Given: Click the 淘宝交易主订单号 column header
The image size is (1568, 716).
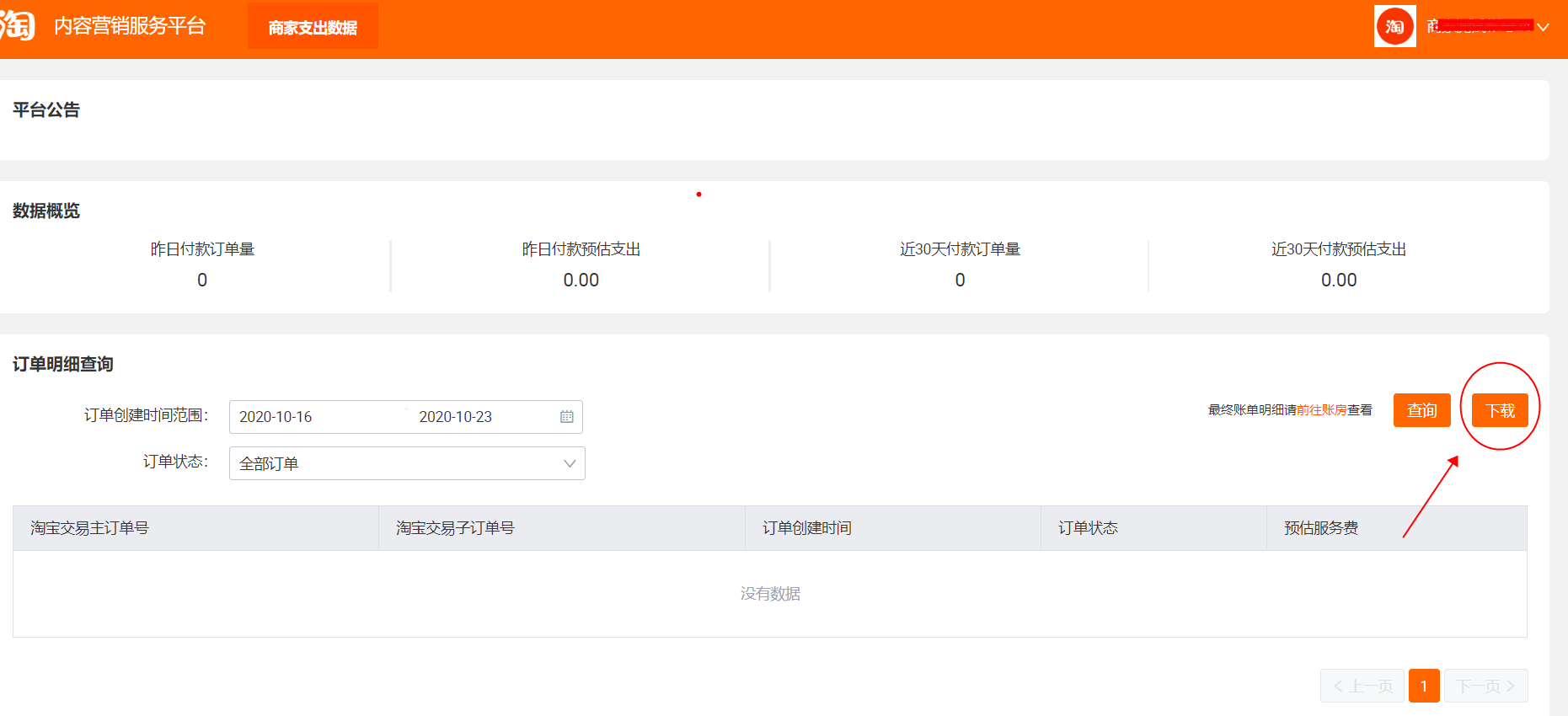Looking at the screenshot, I should 89,528.
